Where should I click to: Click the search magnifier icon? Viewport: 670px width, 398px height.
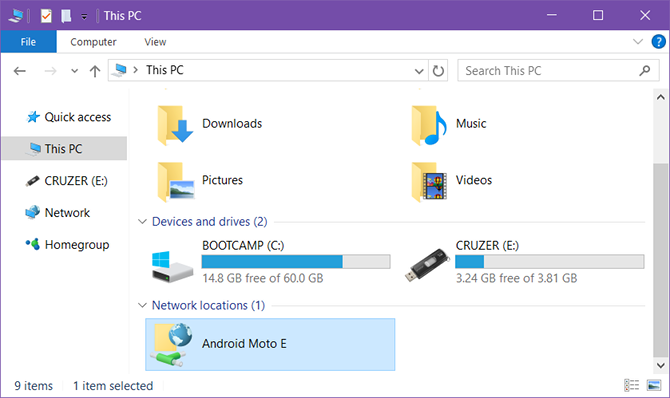pos(645,71)
